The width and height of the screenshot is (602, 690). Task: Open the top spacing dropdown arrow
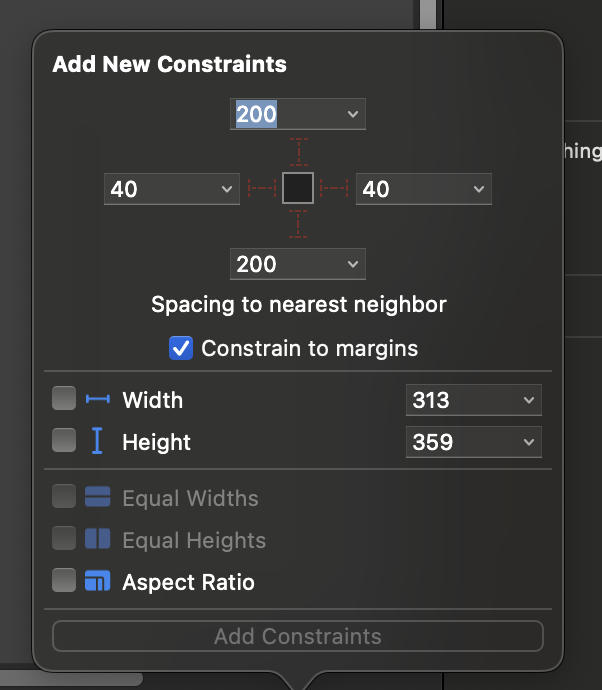pyautogui.click(x=352, y=114)
